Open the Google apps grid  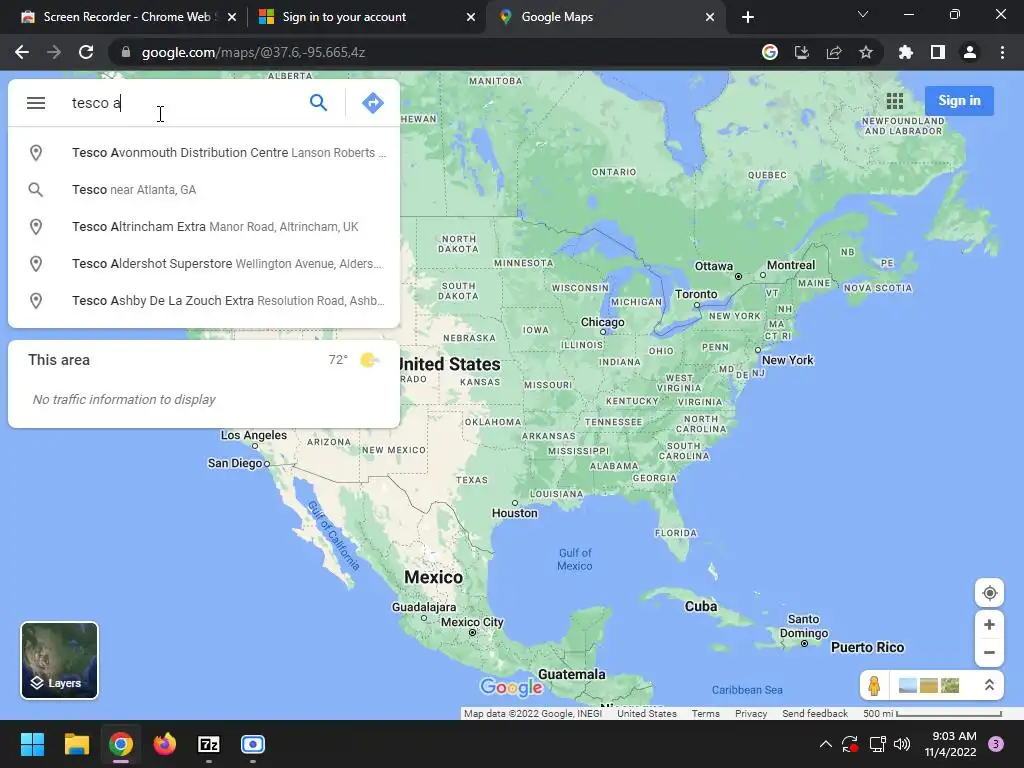tap(895, 101)
